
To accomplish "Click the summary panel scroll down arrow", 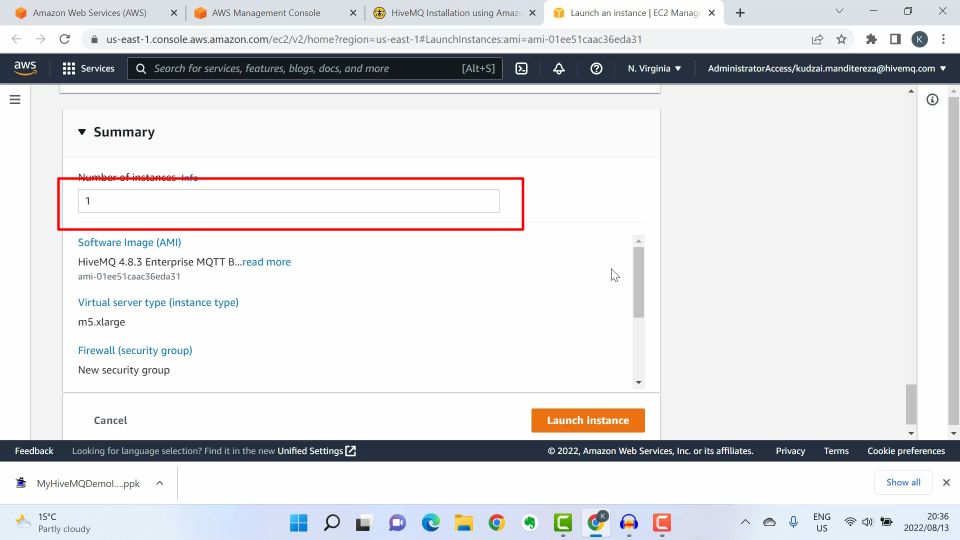I will pyautogui.click(x=639, y=383).
